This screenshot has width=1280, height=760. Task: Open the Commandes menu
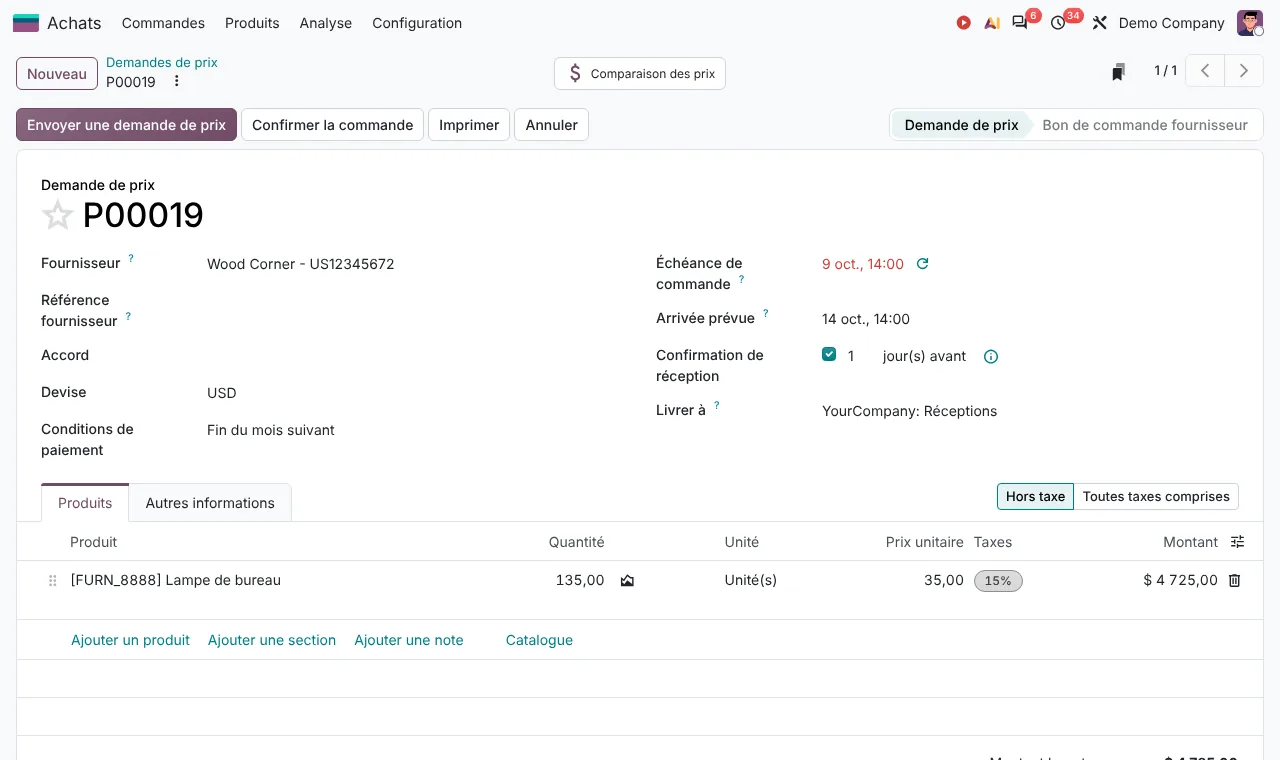pyautogui.click(x=163, y=23)
